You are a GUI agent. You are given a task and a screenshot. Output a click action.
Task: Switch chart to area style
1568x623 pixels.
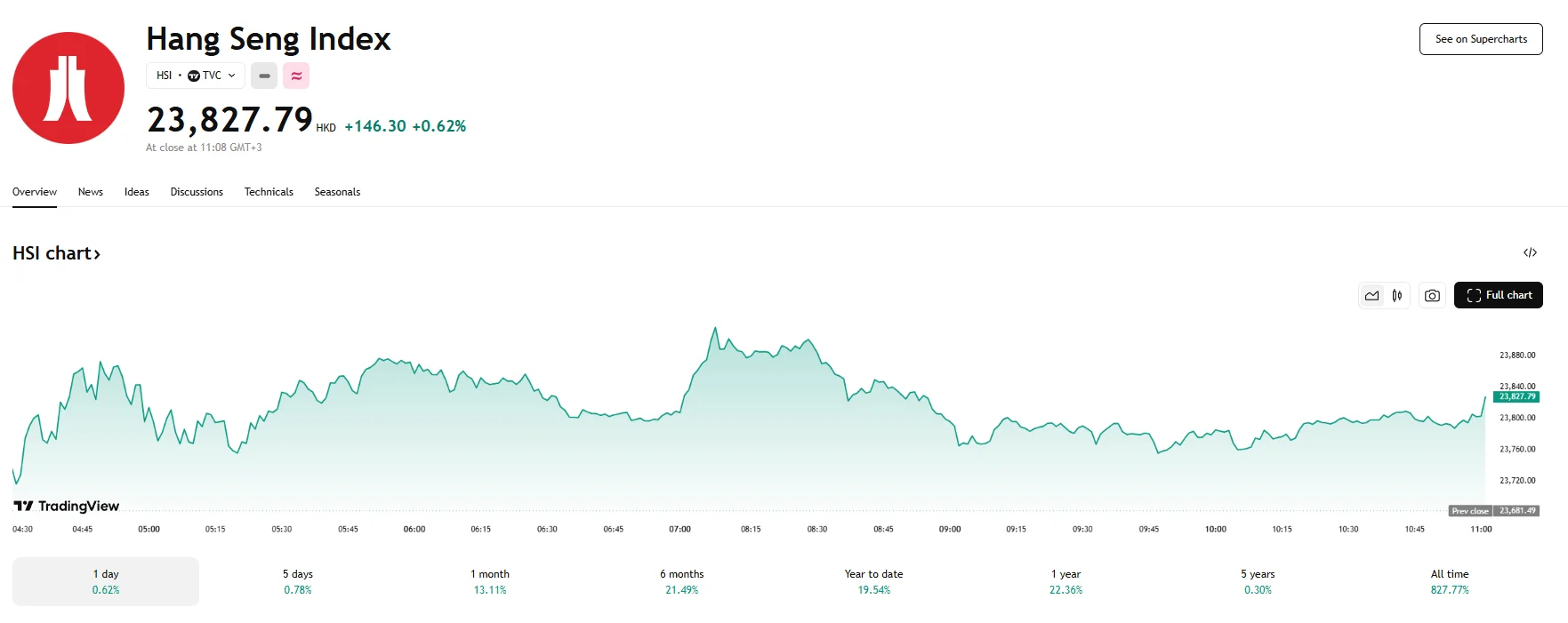(x=1372, y=295)
